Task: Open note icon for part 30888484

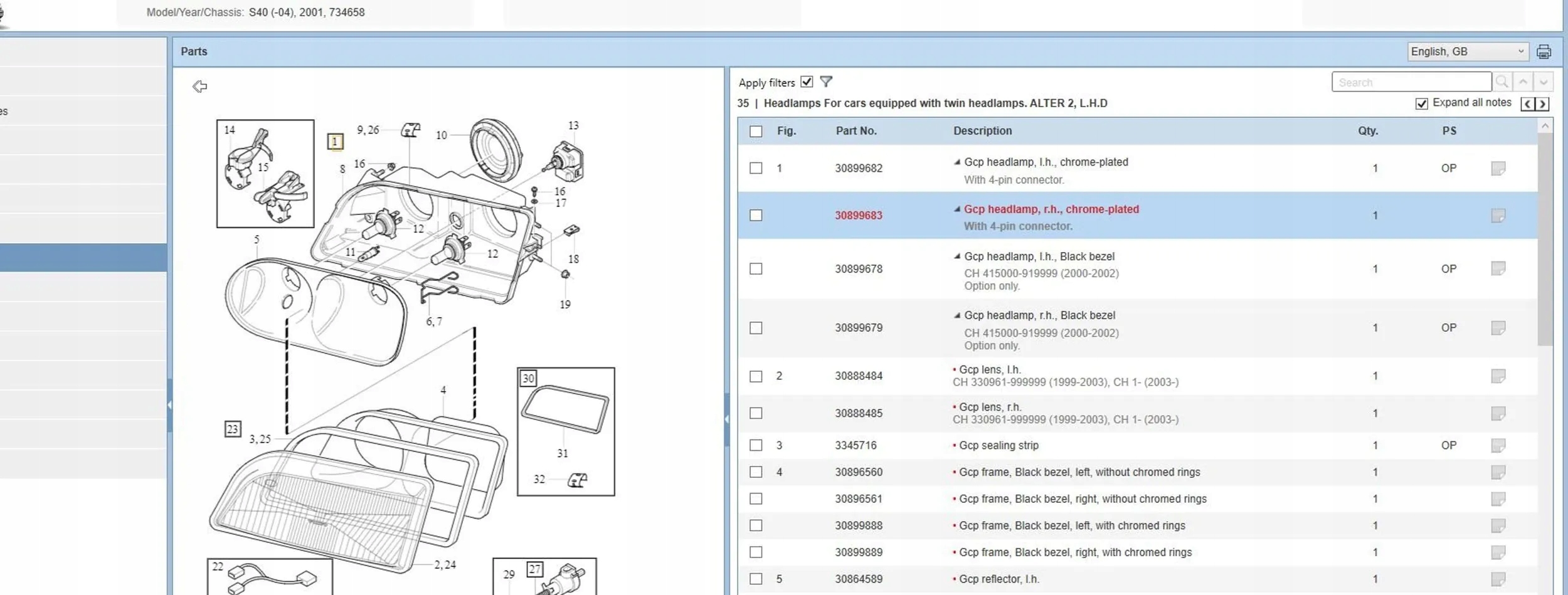Action: click(x=1498, y=376)
